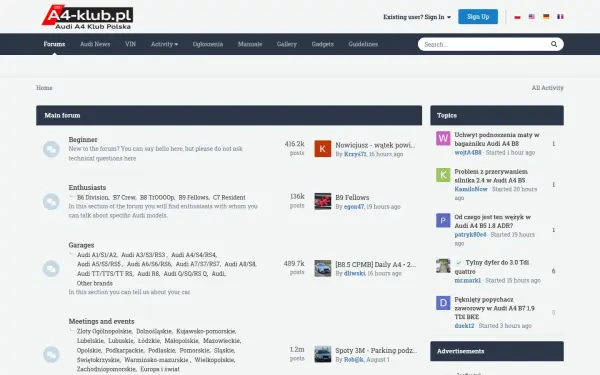Open Rob@k's car avatar thumbnail
Screen dimensions: 600x375
coord(323,354)
